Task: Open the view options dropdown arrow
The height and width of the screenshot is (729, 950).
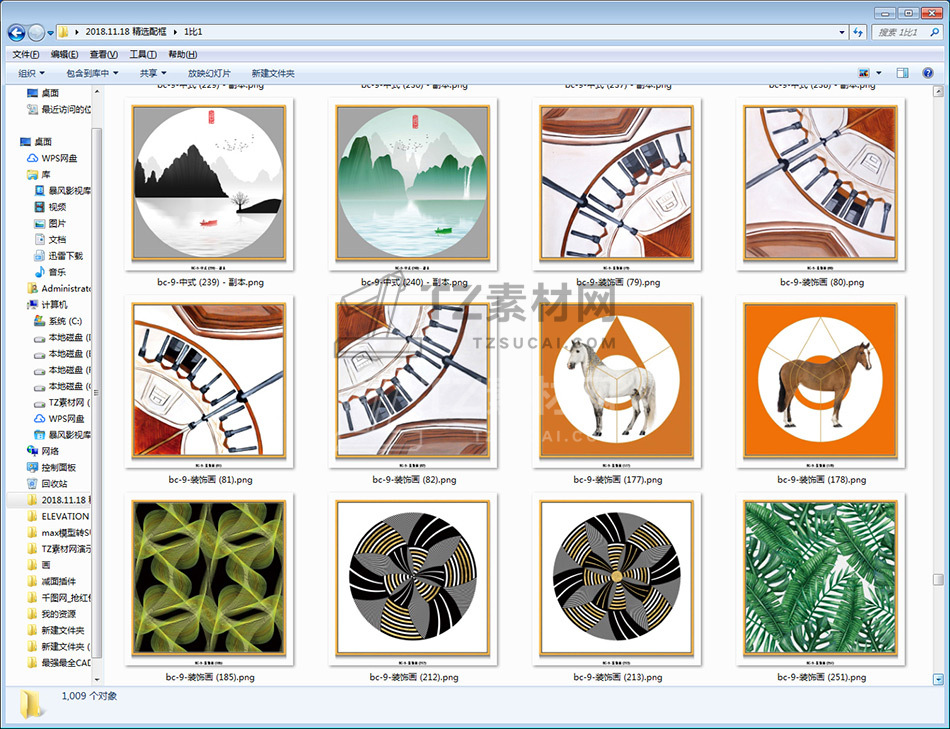Action: coord(879,73)
